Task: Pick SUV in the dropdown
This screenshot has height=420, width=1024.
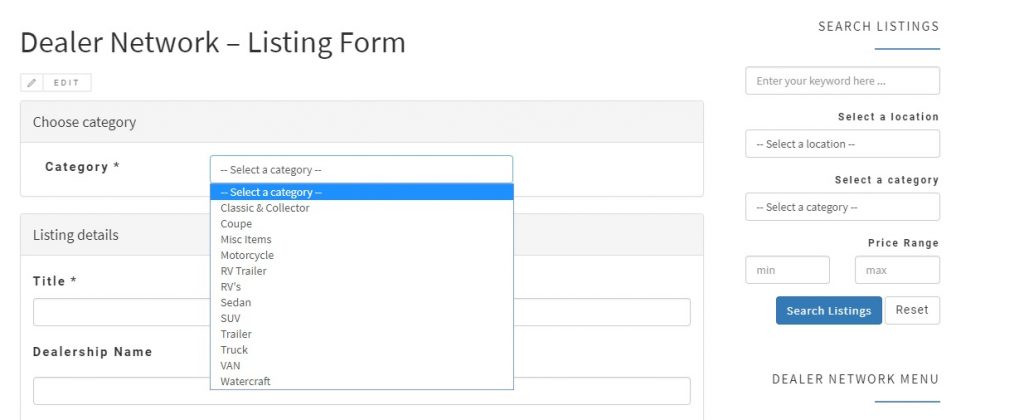Action: coord(231,318)
